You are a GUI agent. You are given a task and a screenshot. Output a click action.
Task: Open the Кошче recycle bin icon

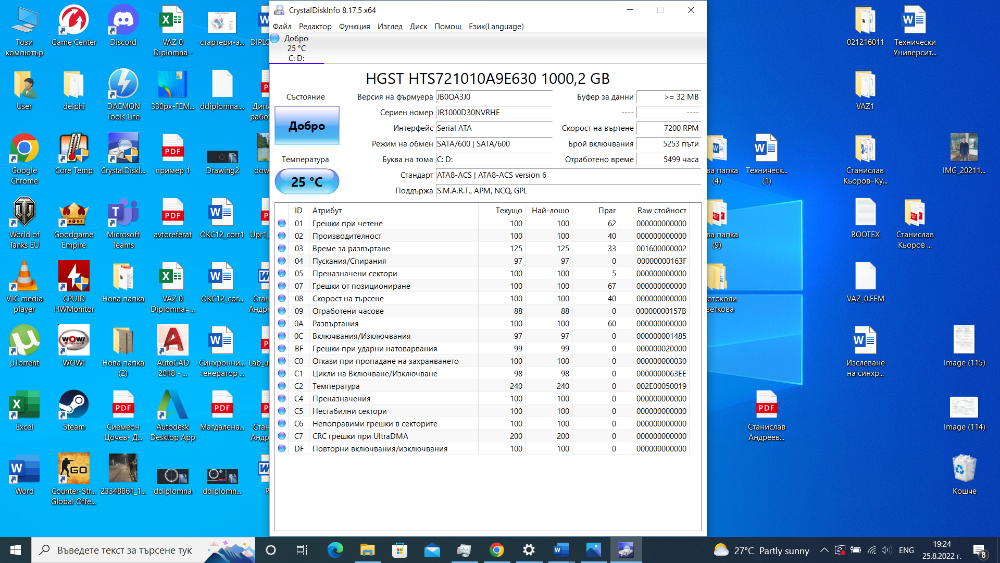pos(964,475)
